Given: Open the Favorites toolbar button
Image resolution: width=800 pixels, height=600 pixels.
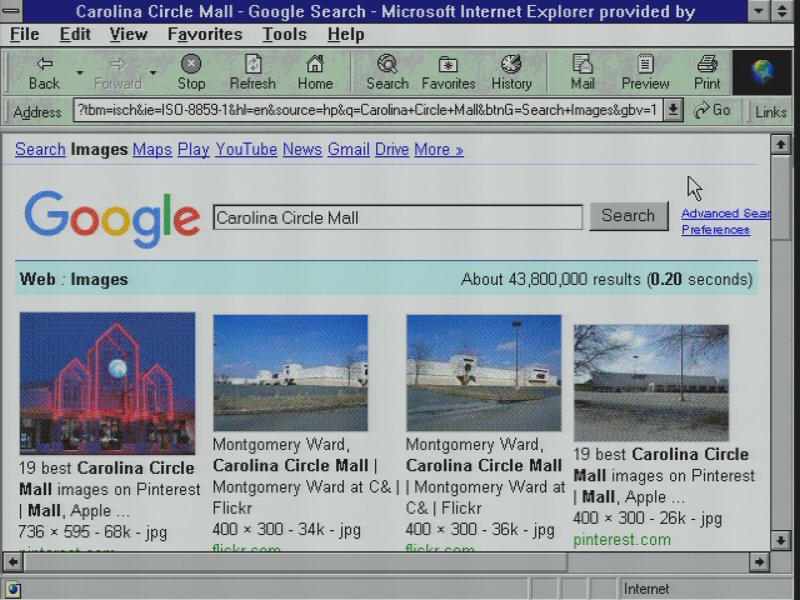Looking at the screenshot, I should click(x=448, y=73).
